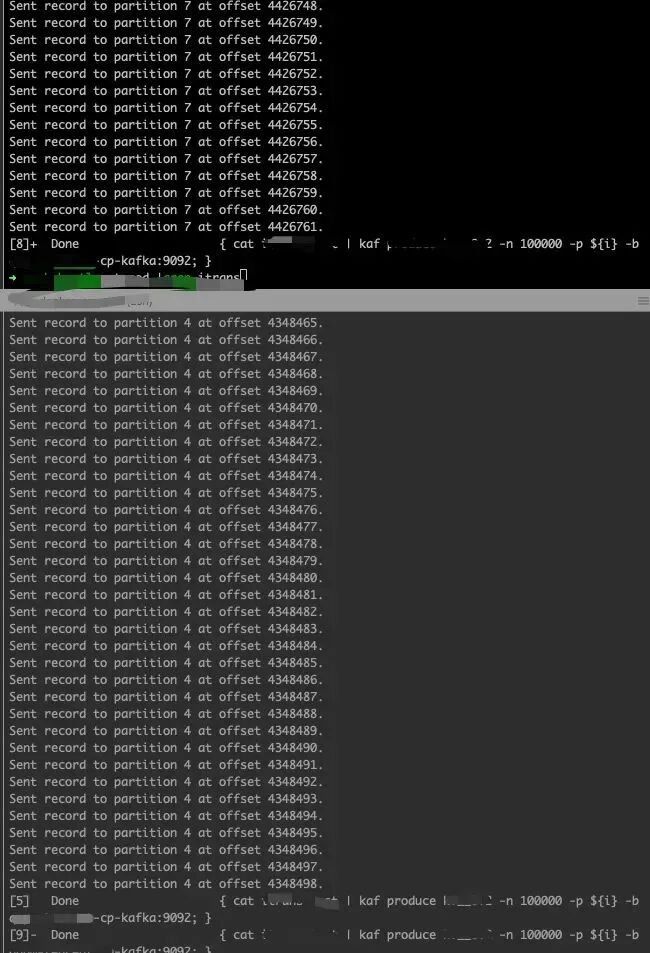Select line with offset 4348489
Image resolution: width=650 pixels, height=953 pixels.
click(x=166, y=732)
